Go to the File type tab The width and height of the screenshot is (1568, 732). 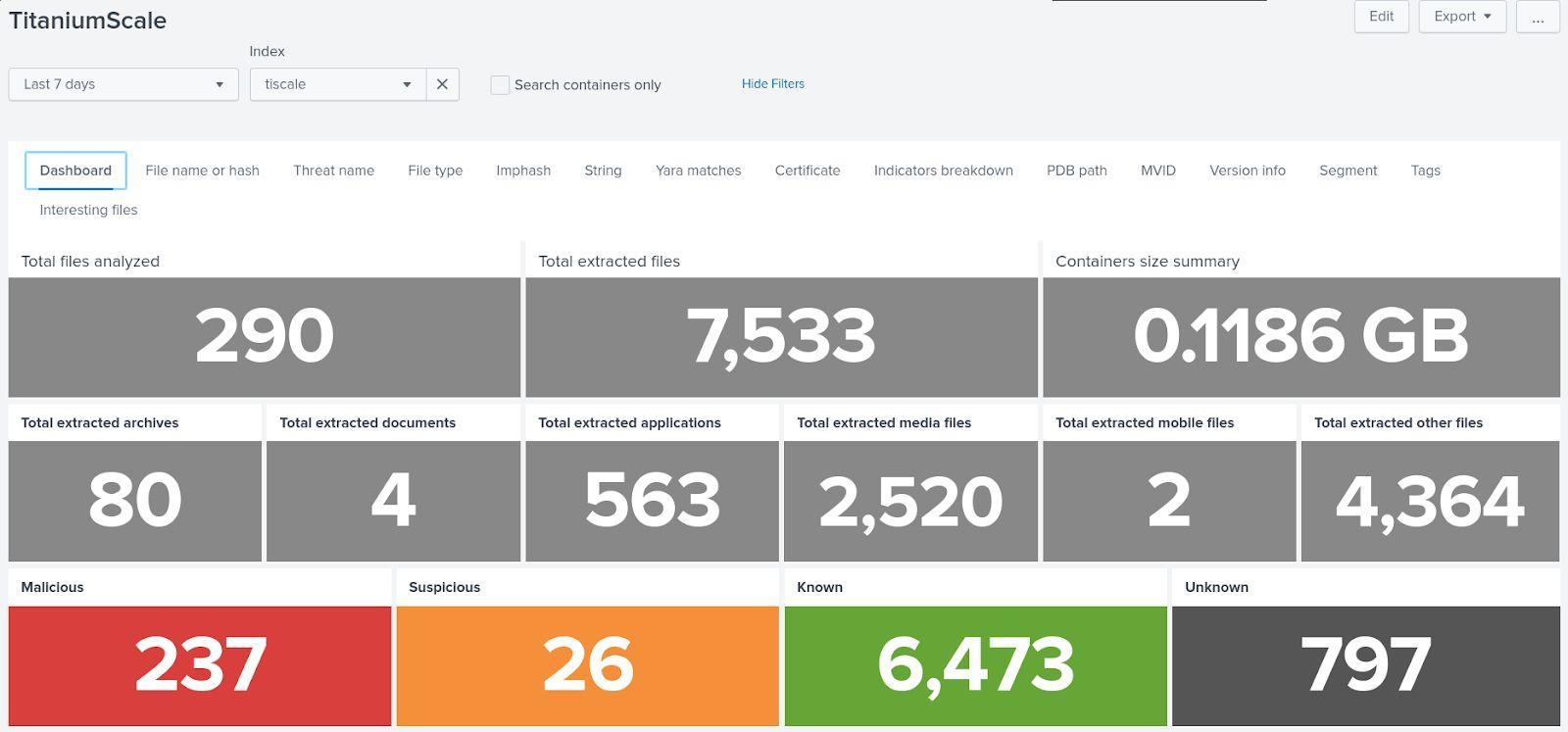(435, 171)
